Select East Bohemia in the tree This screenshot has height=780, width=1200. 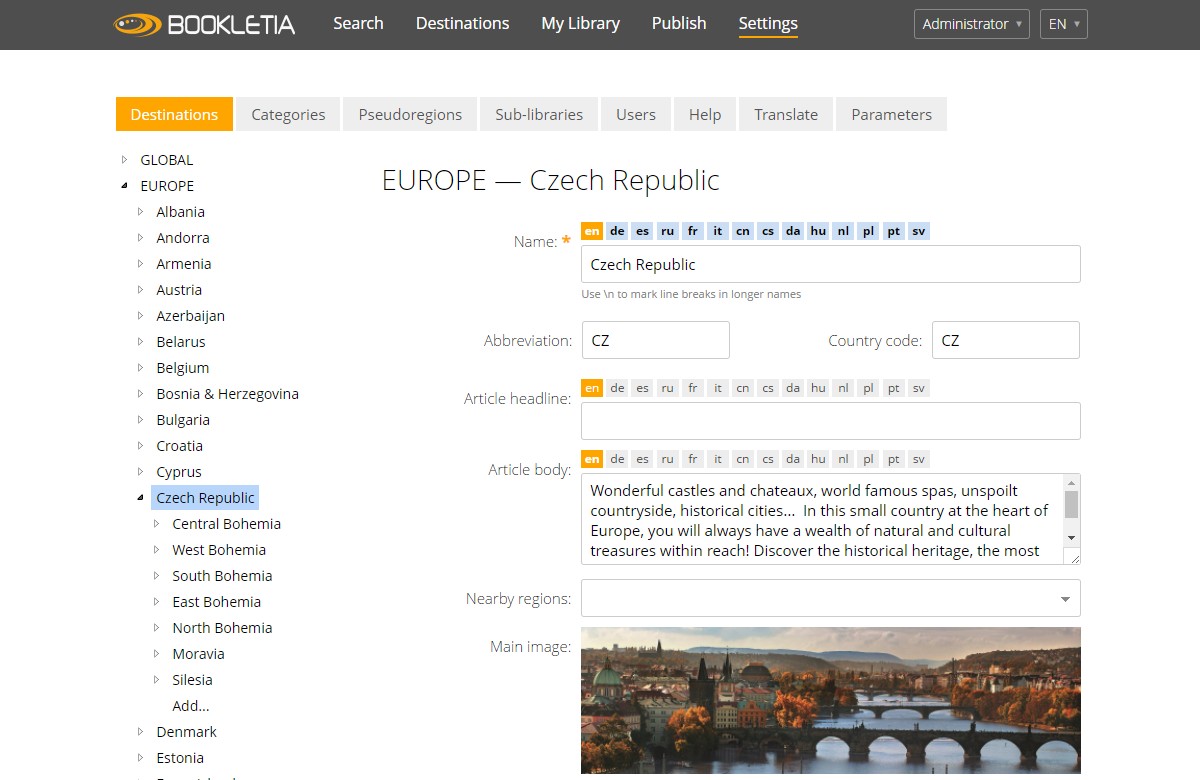[216, 602]
